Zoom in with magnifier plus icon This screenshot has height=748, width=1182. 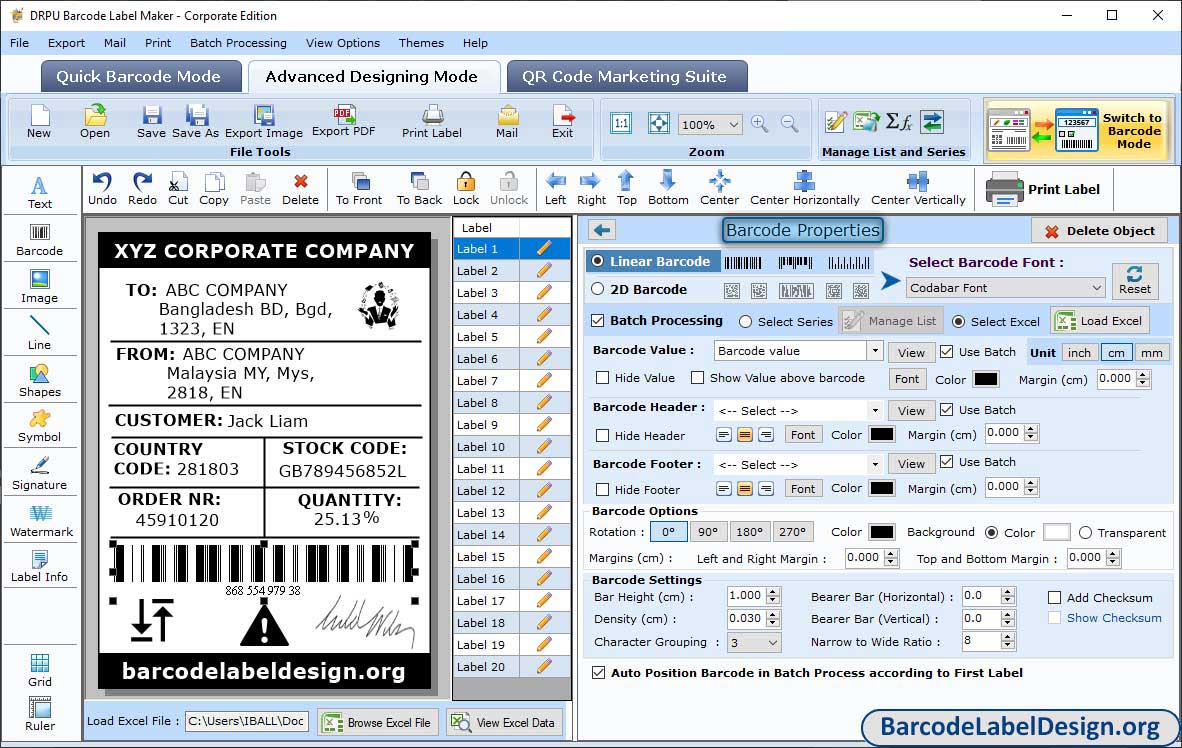coord(760,124)
